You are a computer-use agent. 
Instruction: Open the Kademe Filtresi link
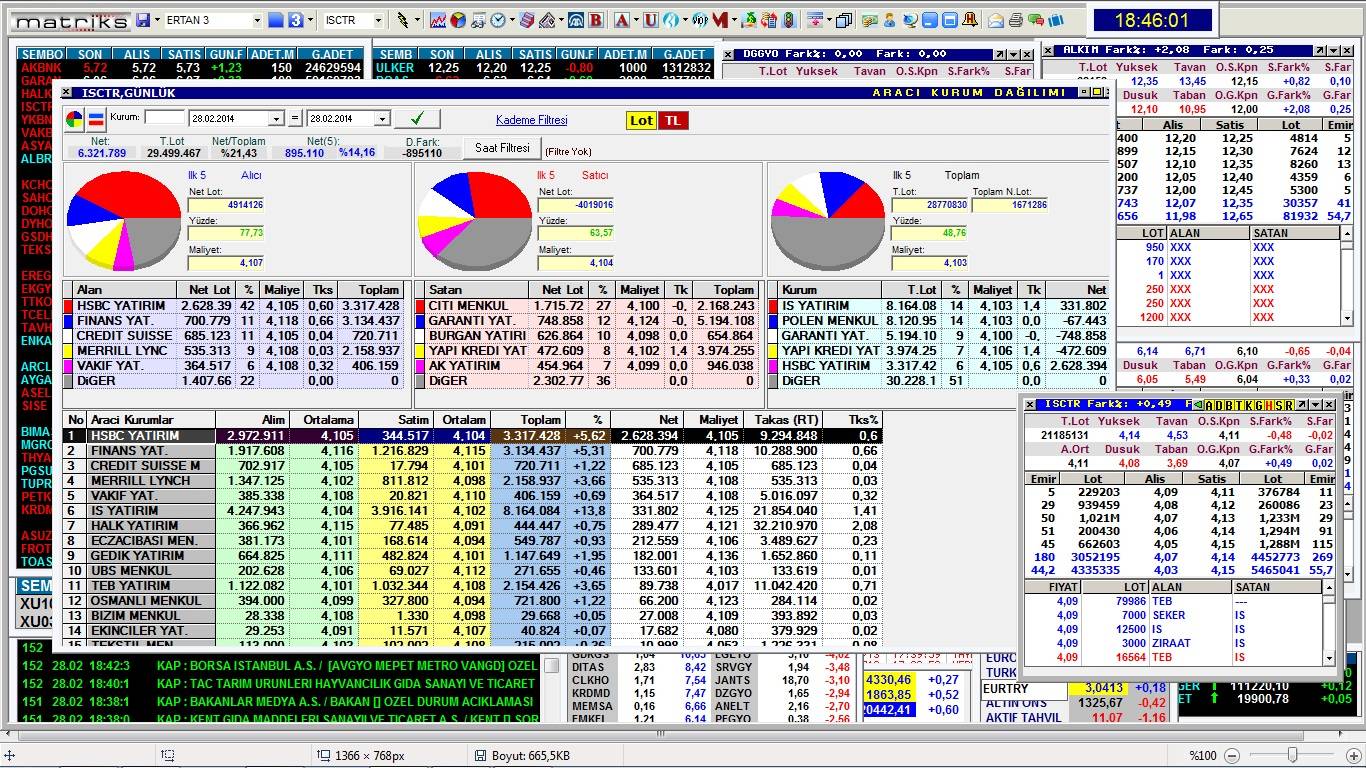click(531, 120)
